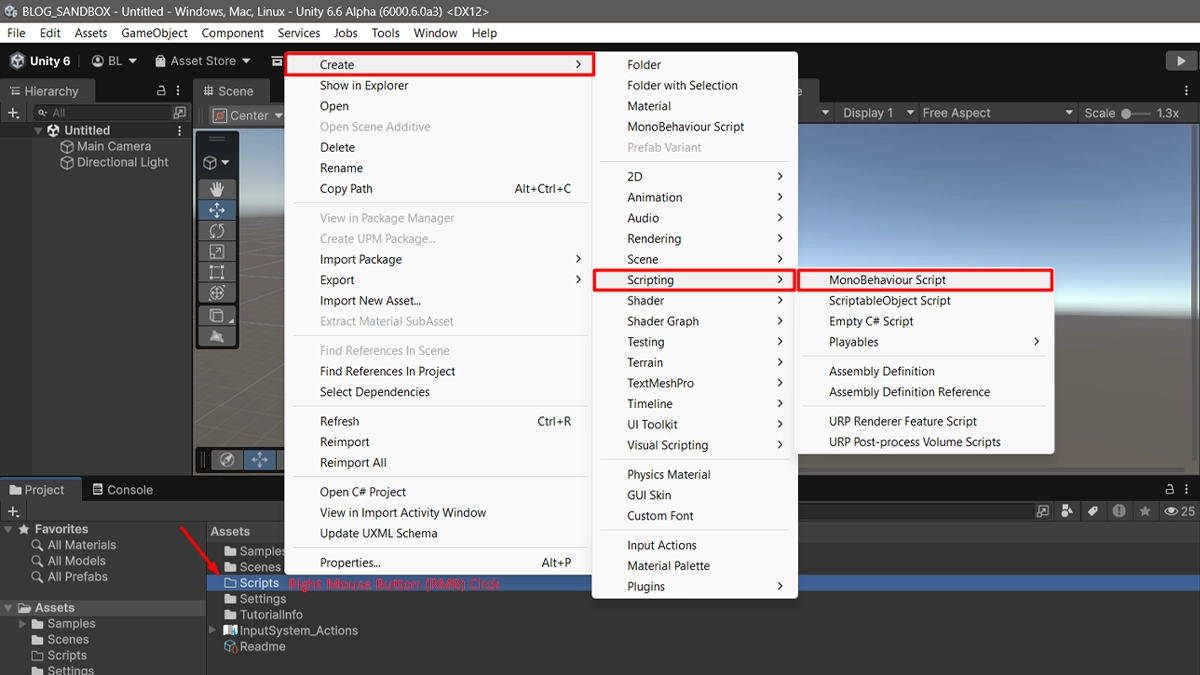Select the Move tool in Scene toolbar
This screenshot has width=1200, height=675.
click(x=217, y=210)
